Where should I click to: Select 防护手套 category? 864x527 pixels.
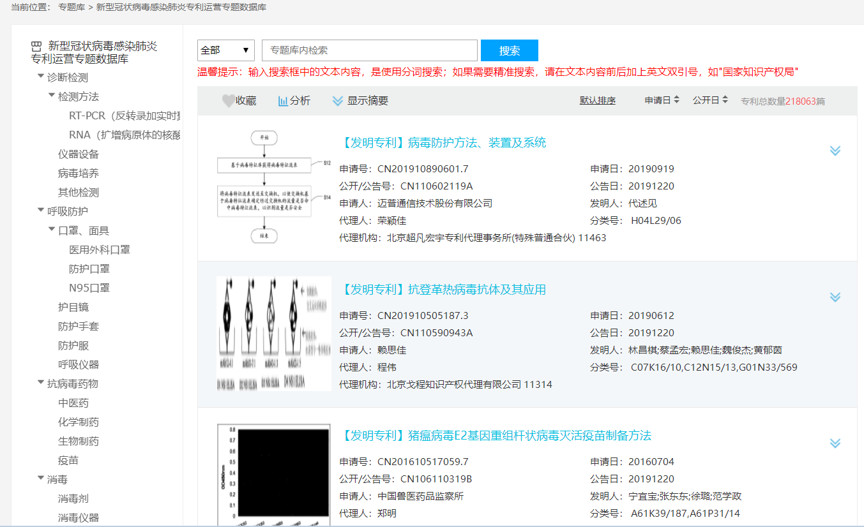point(78,326)
